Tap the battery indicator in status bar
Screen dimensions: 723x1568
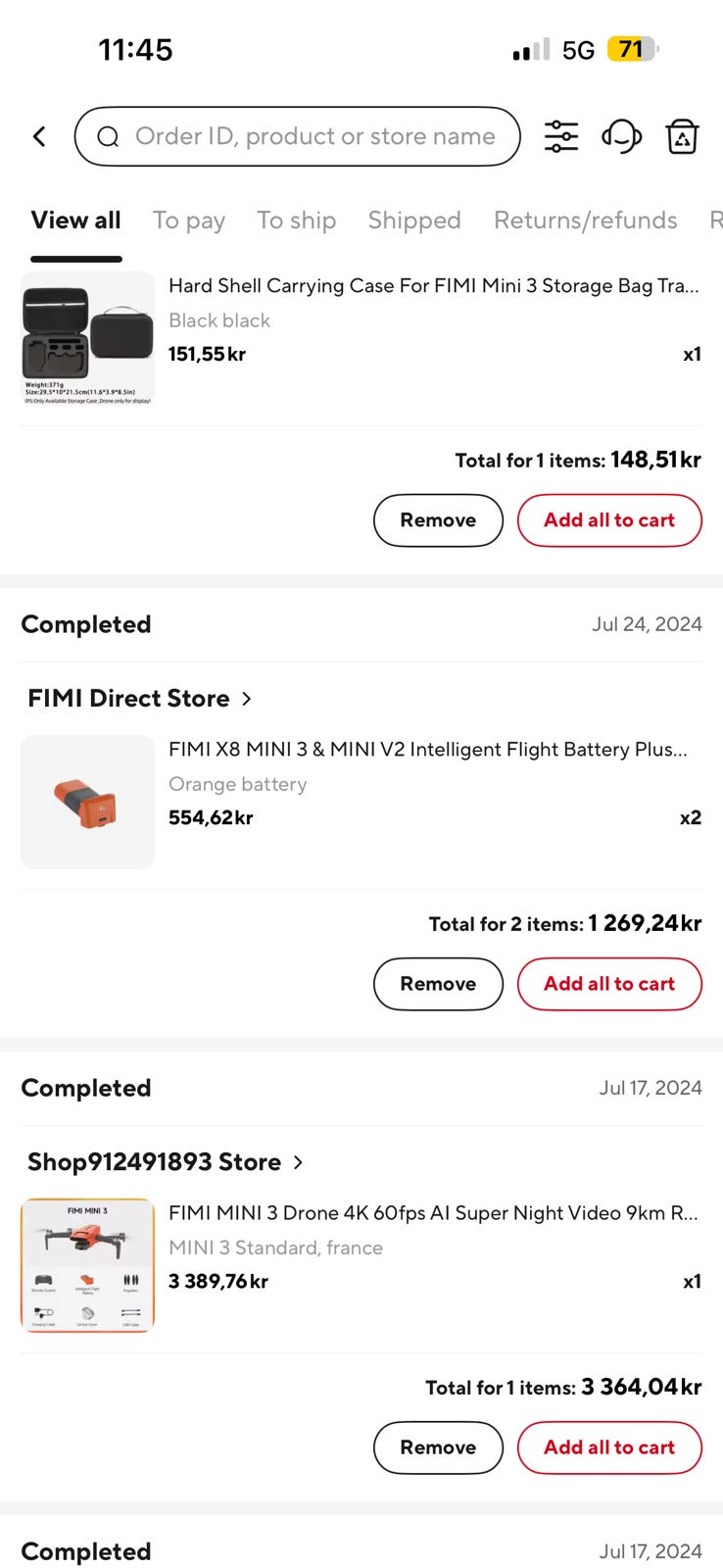pos(633,49)
